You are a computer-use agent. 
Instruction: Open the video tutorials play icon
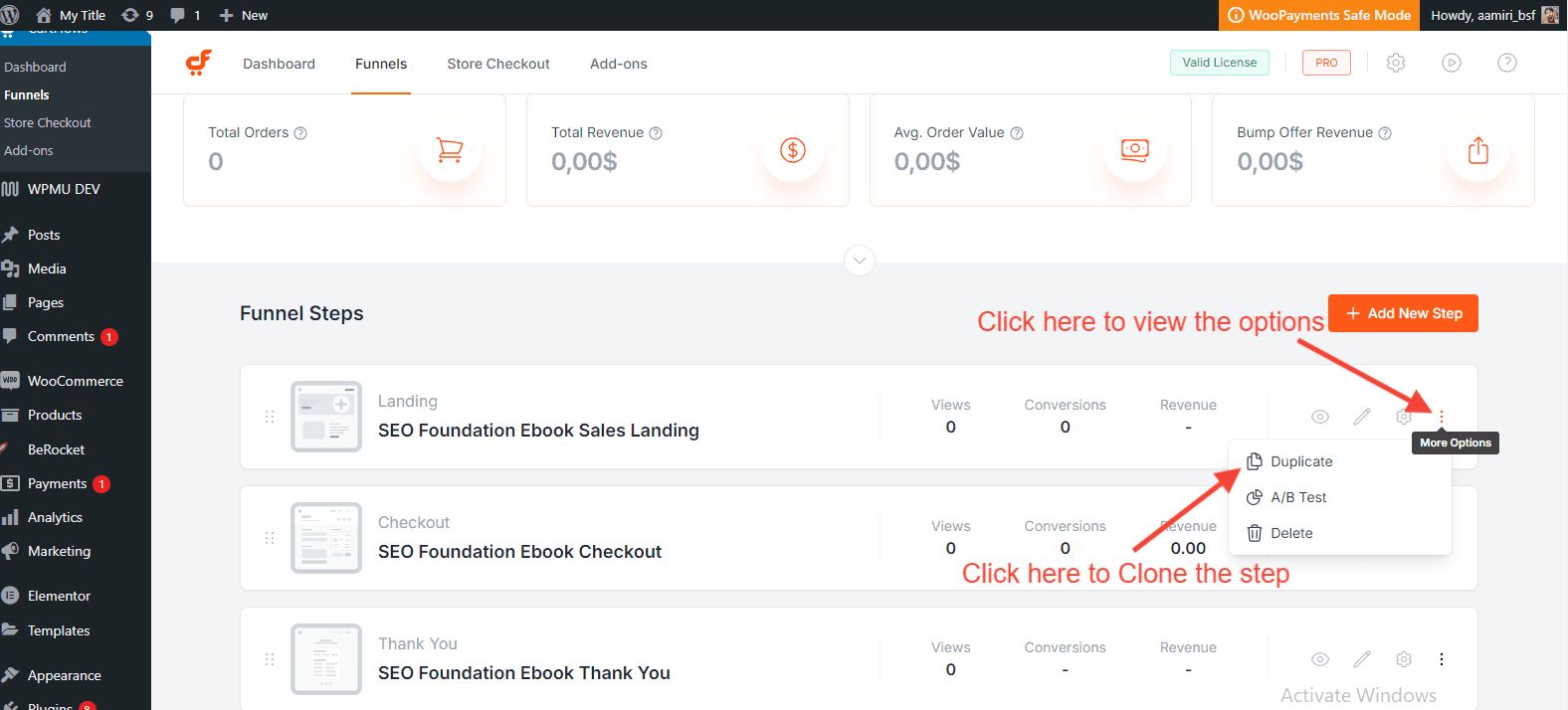point(1452,63)
